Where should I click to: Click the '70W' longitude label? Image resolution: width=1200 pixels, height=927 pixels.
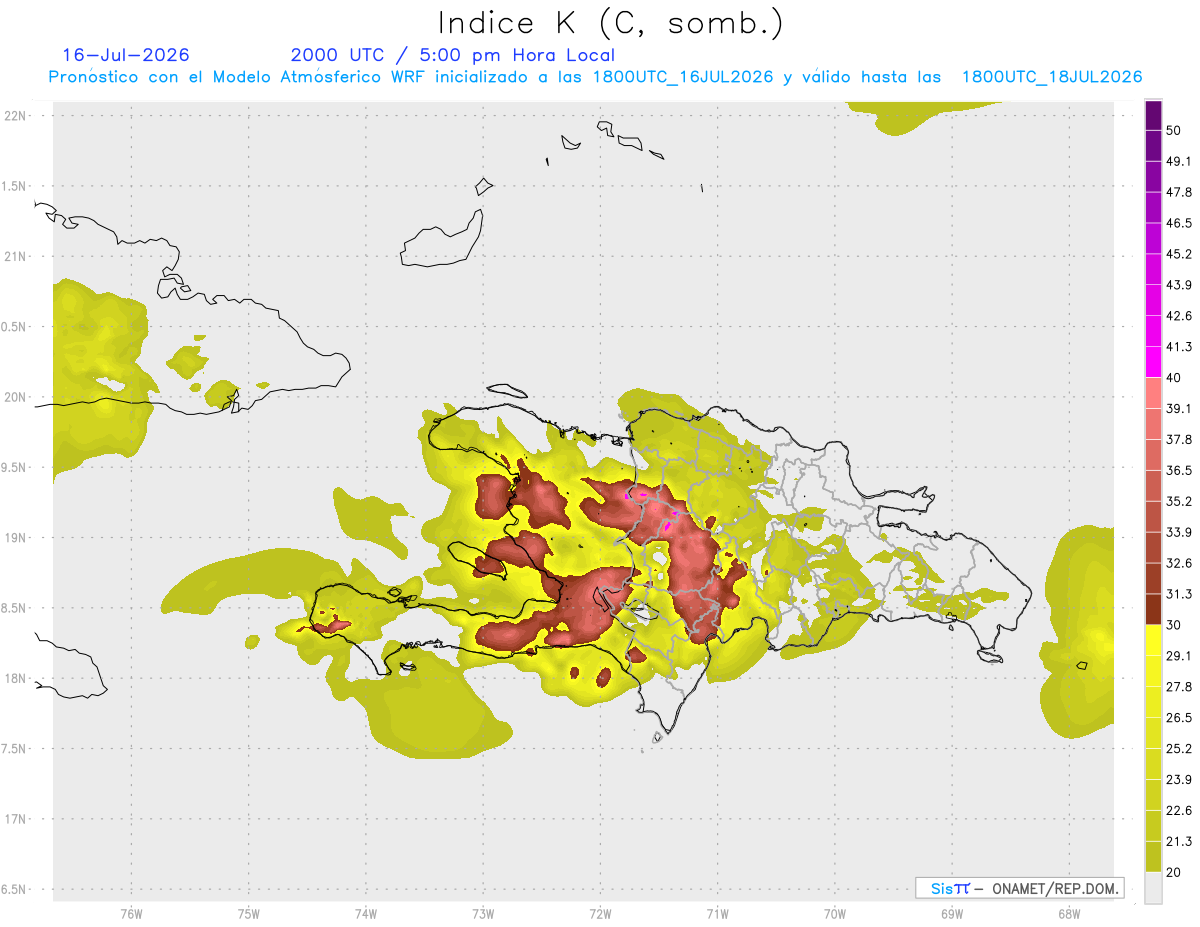pyautogui.click(x=835, y=914)
